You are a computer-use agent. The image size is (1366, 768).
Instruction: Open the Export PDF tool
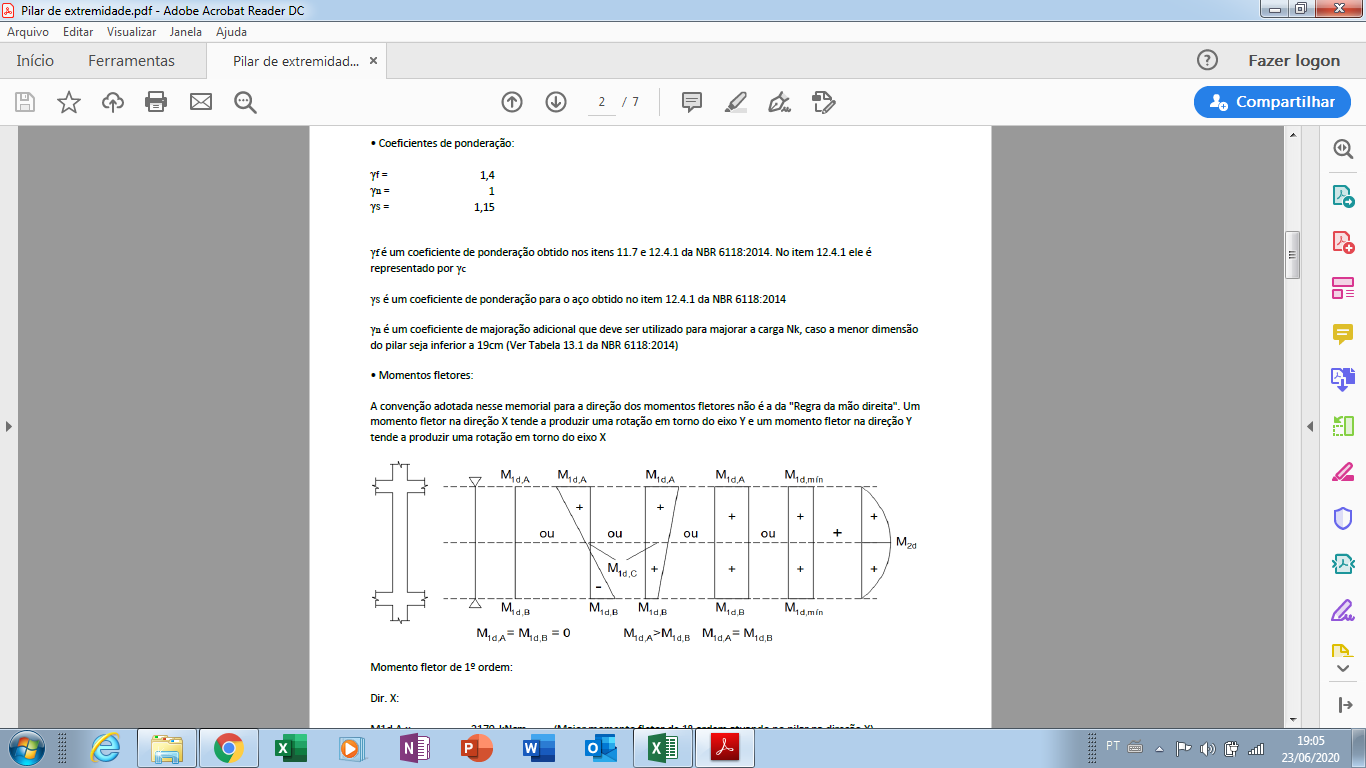click(1342, 195)
